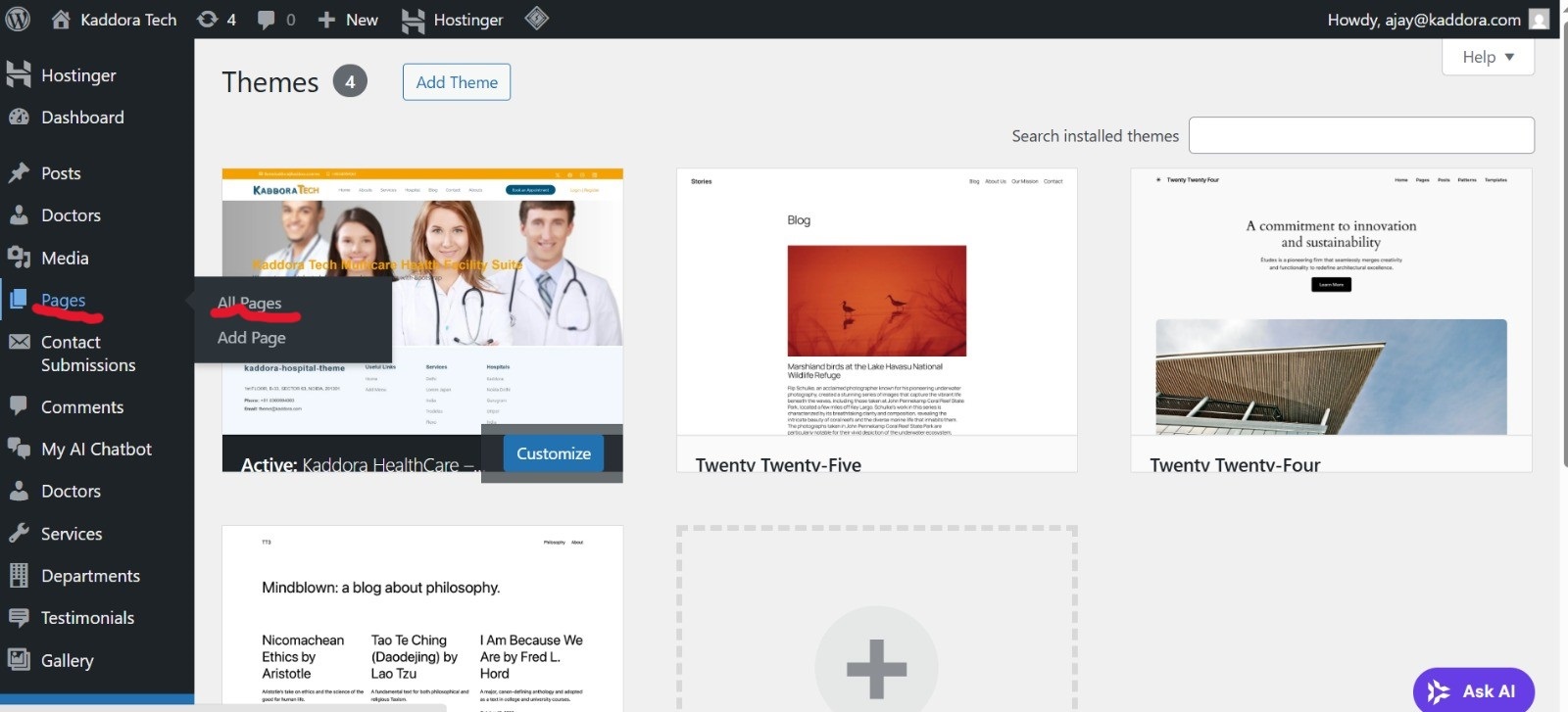Screen dimensions: 1568x712
Task: Click the Customize button on active theme
Action: 554,453
